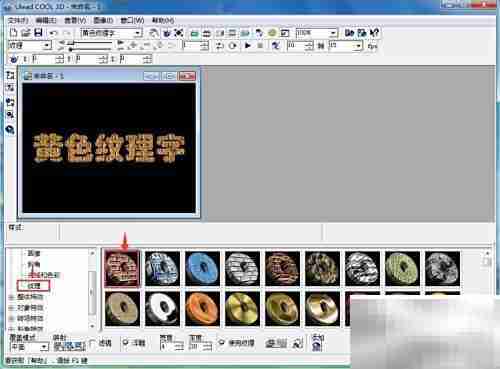Select the brick texture thumbnail

point(122,269)
